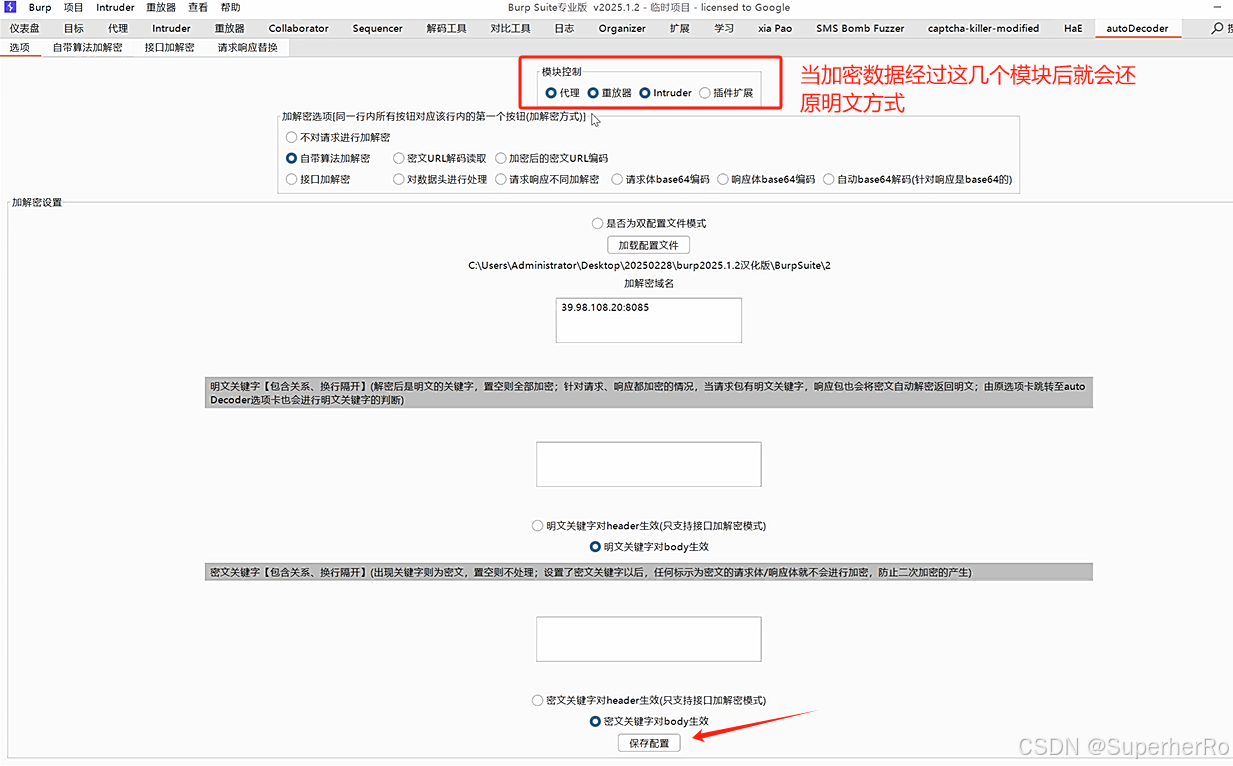This screenshot has width=1233, height=766.
Task: Switch to the 重放器 tool tab
Action: tap(230, 28)
